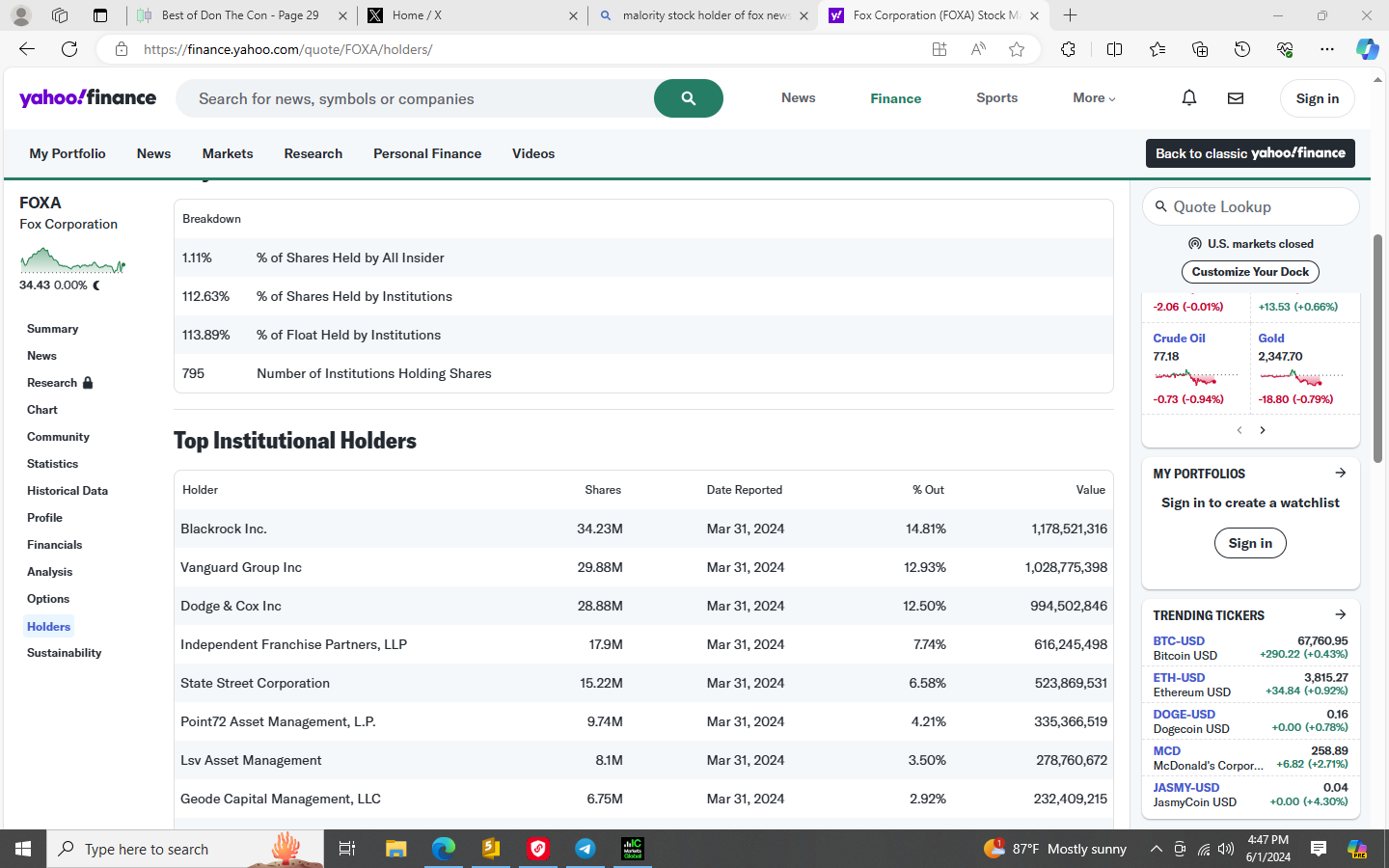Open My Portfolios arrow icon
Viewport: 1389px width, 868px height.
[1340, 473]
